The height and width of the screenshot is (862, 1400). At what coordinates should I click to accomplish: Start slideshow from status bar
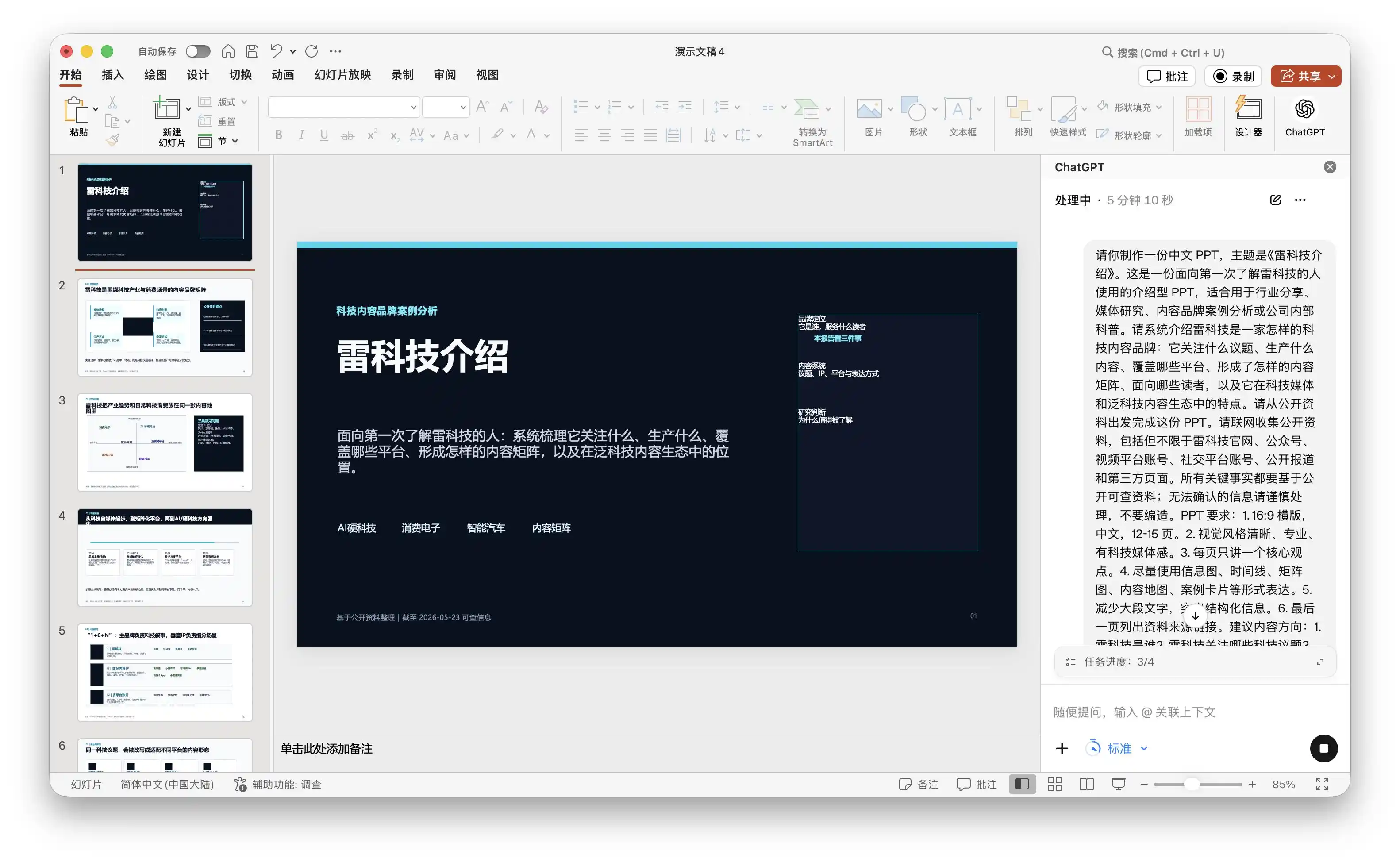1119,785
